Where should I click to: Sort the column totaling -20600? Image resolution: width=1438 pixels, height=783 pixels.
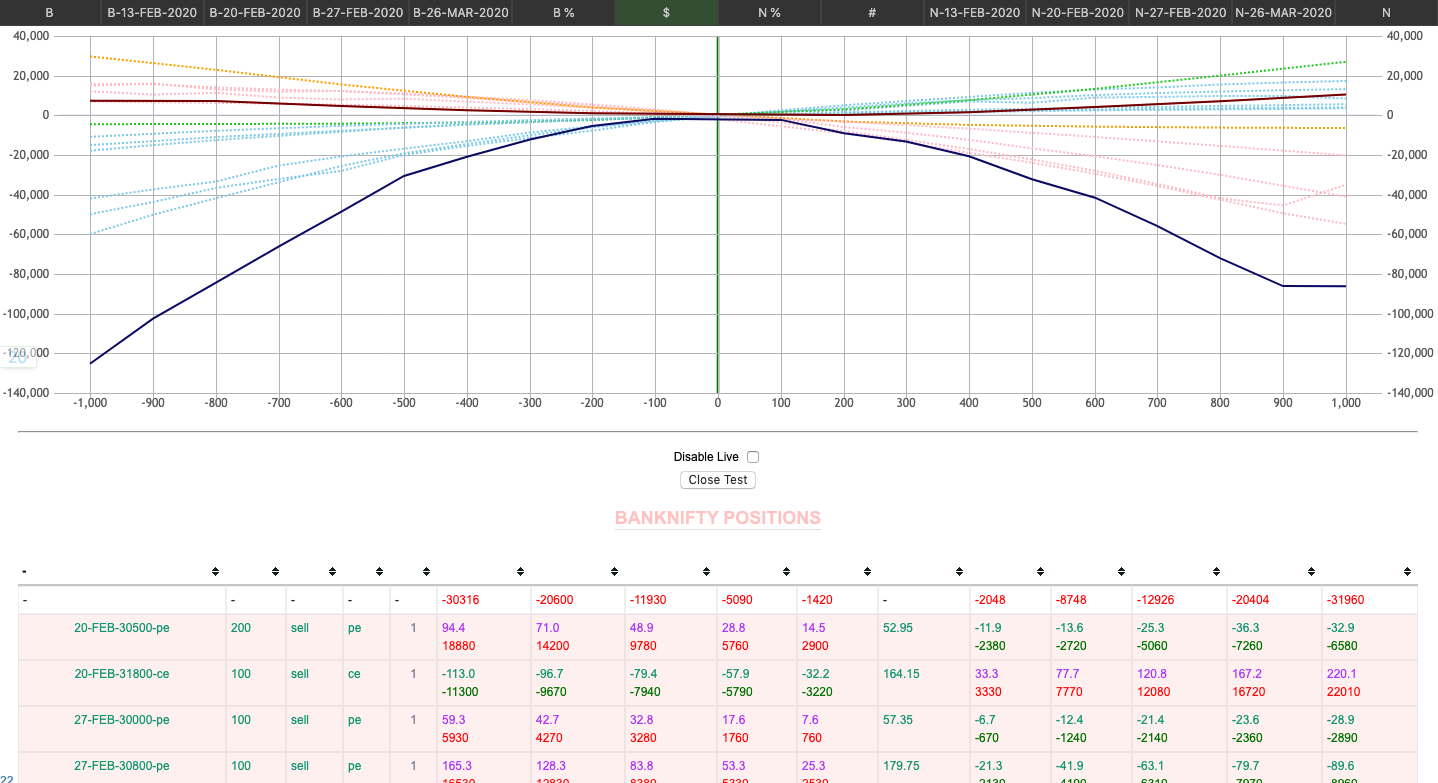click(615, 572)
